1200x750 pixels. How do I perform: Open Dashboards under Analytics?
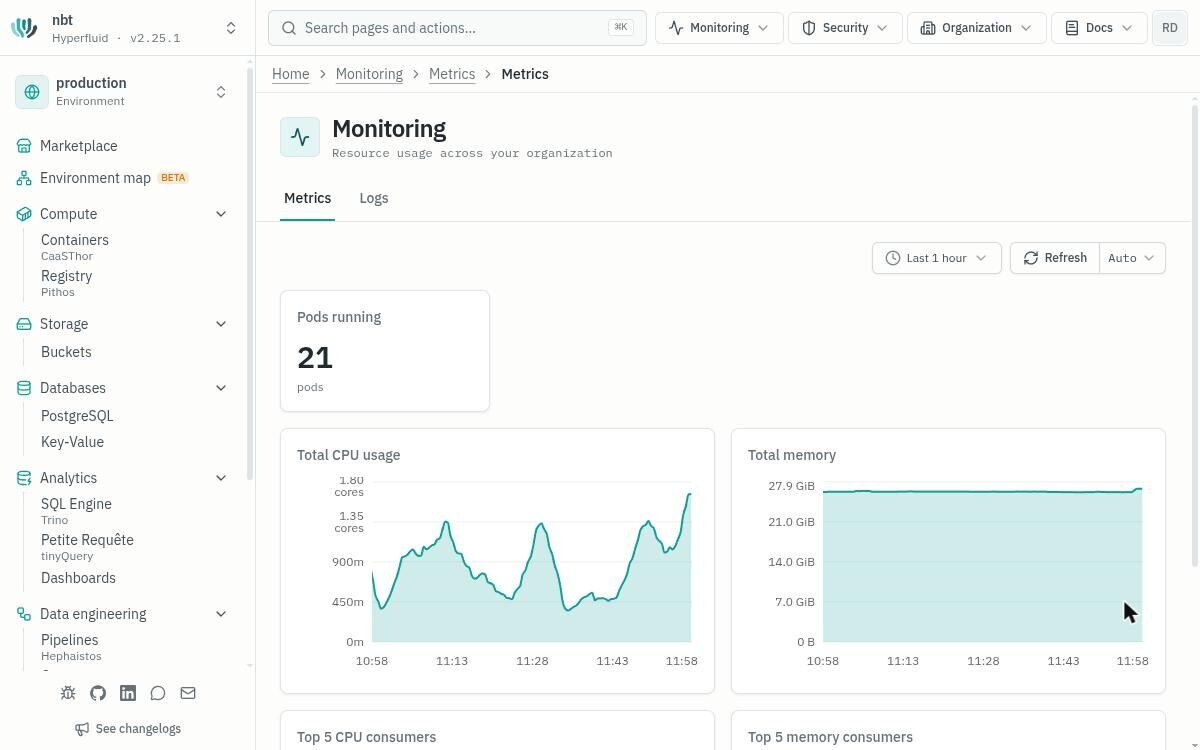tap(78, 578)
